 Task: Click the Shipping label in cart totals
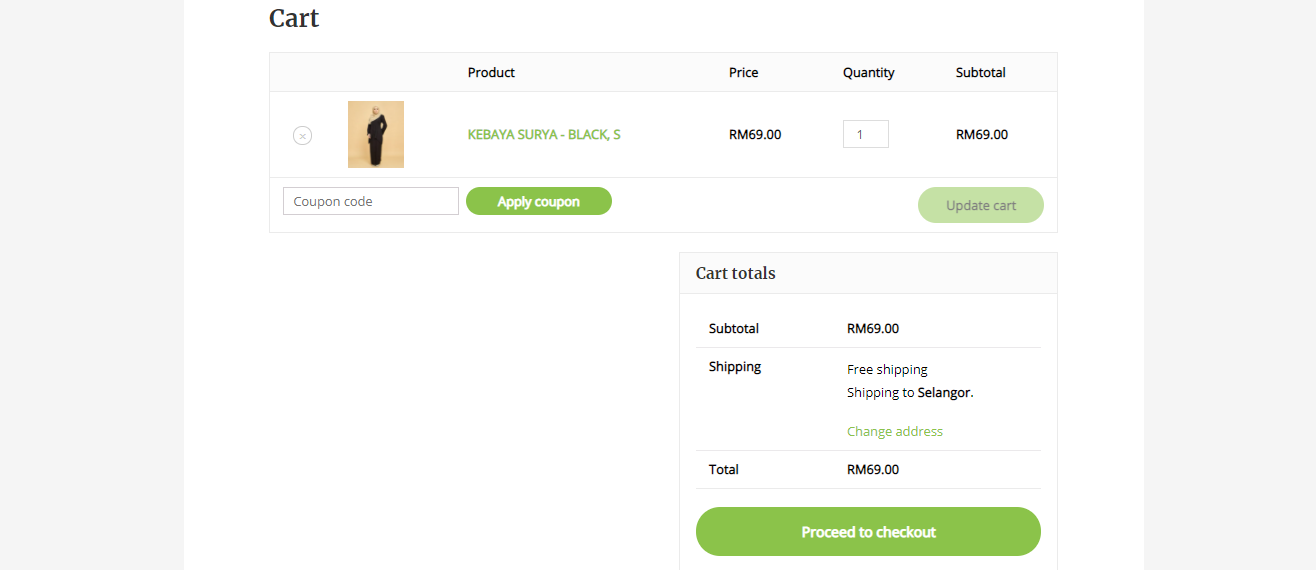coord(735,366)
